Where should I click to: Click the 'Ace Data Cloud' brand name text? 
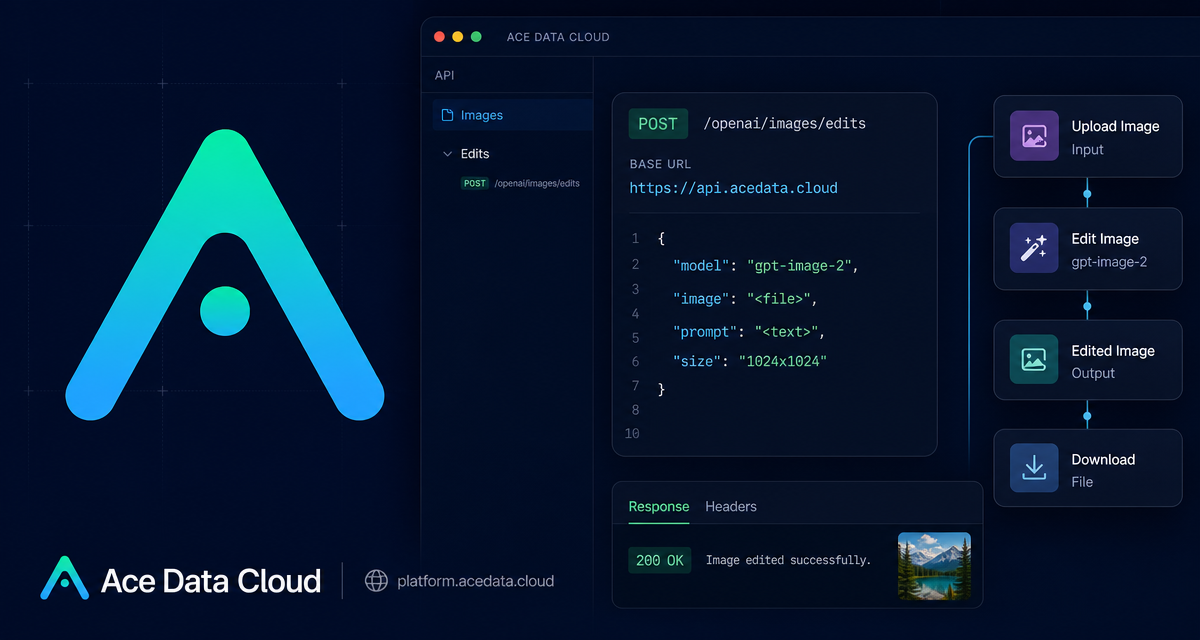pyautogui.click(x=211, y=581)
